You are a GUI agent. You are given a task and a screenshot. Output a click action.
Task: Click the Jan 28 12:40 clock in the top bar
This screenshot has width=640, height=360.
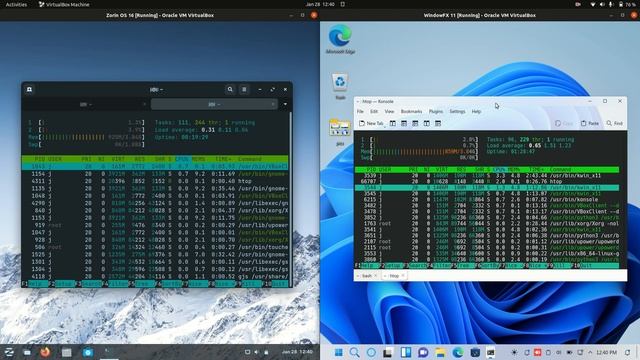click(x=320, y=4)
